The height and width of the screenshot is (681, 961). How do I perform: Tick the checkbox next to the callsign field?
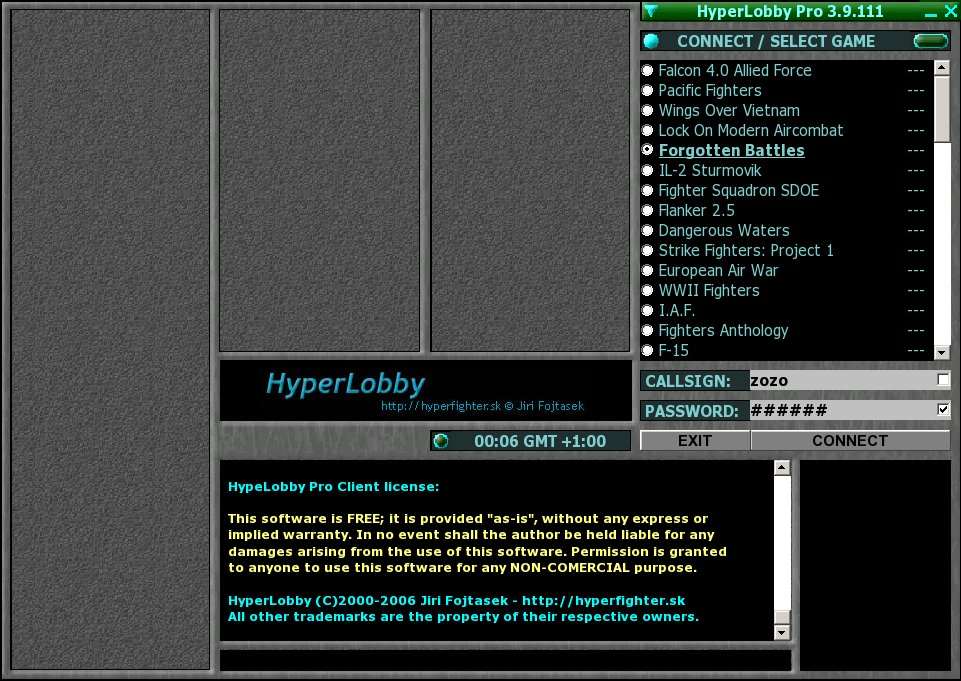(943, 380)
